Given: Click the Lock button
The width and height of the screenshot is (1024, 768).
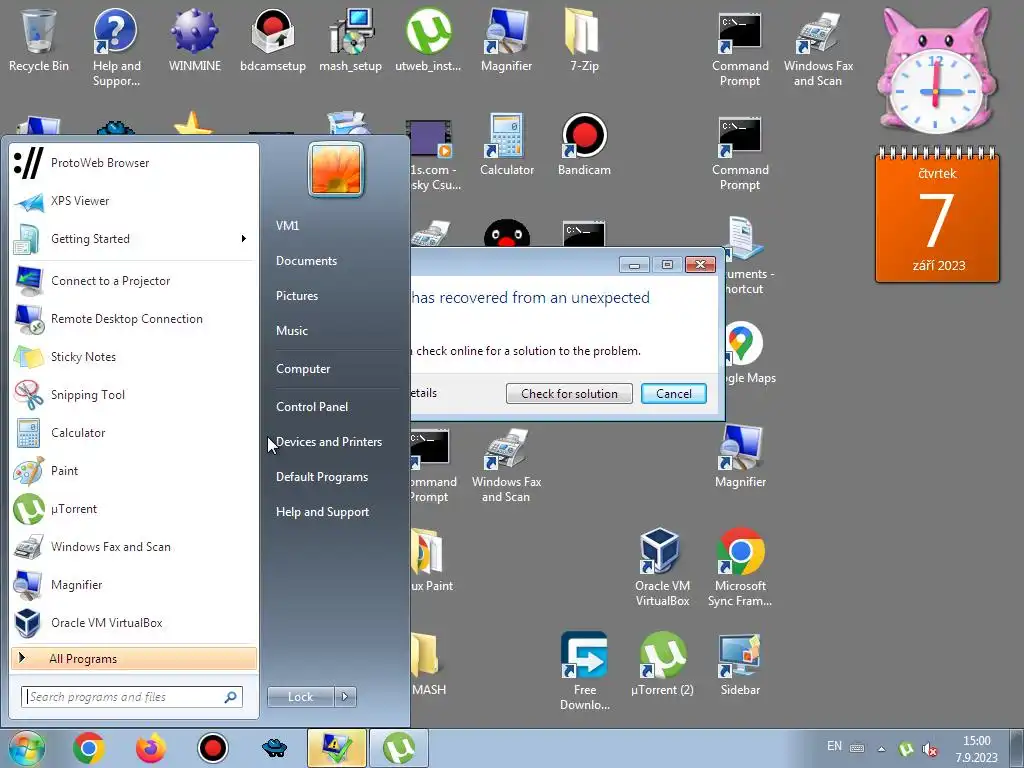Looking at the screenshot, I should (300, 697).
